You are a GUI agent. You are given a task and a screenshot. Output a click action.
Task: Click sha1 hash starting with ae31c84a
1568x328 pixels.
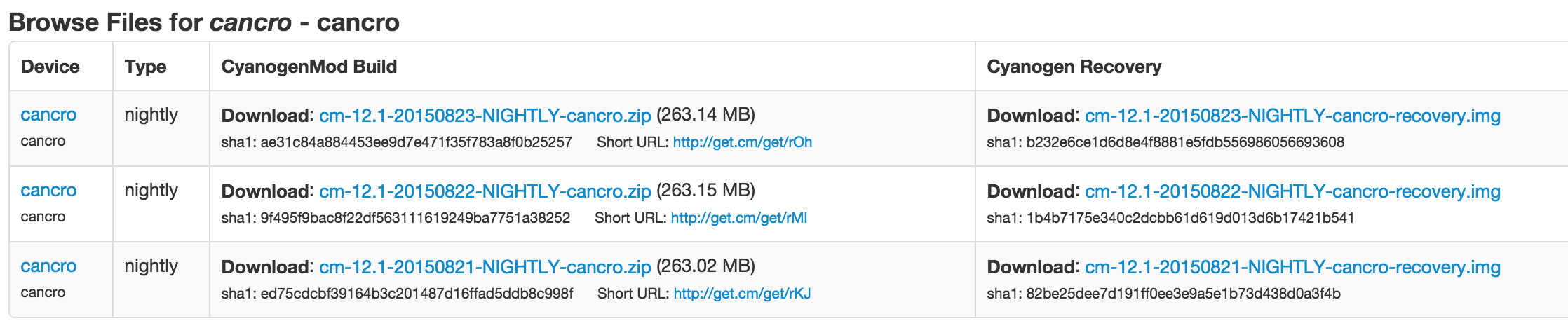pos(417,142)
